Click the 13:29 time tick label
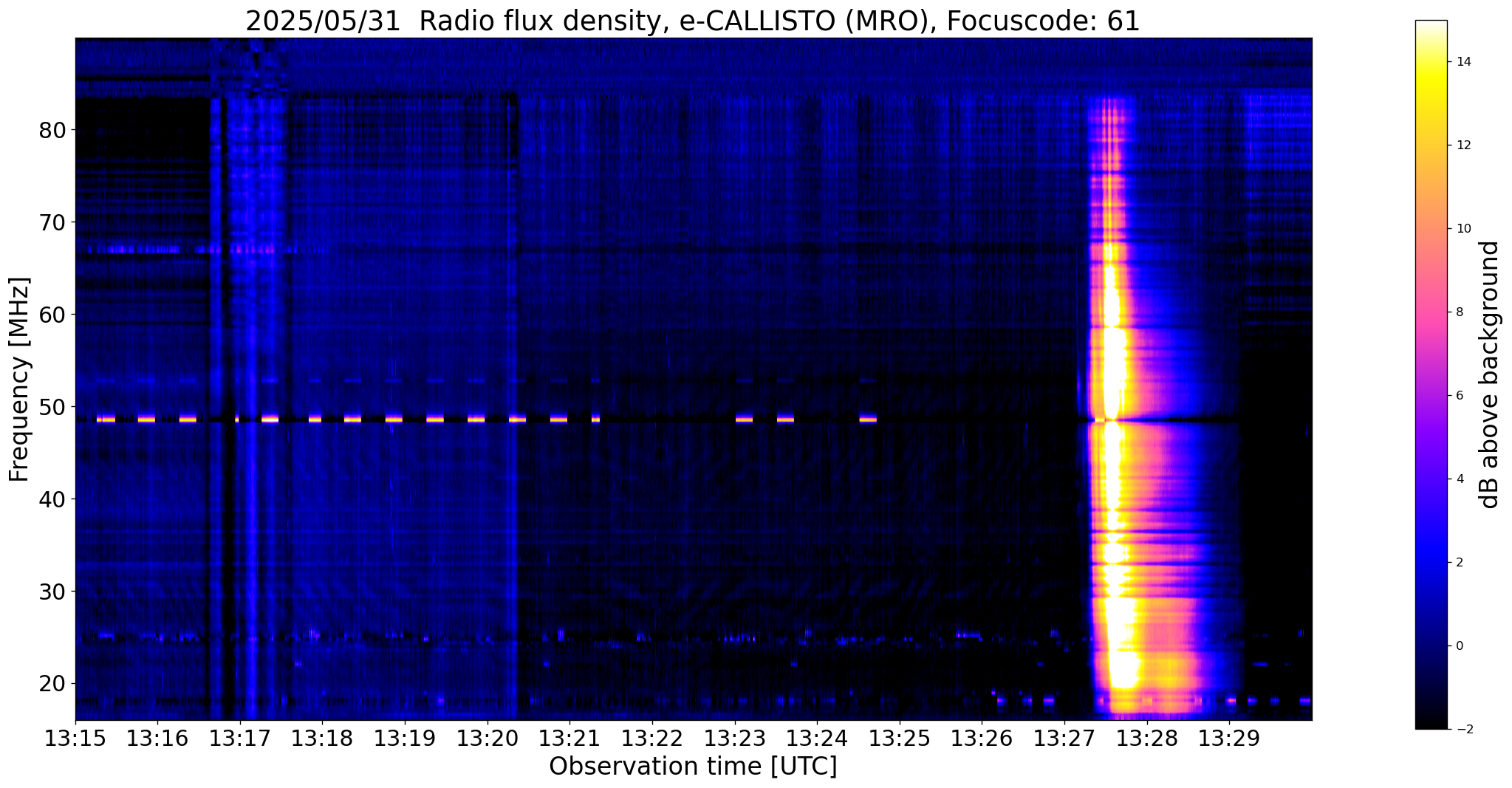1512x788 pixels. 1229,739
